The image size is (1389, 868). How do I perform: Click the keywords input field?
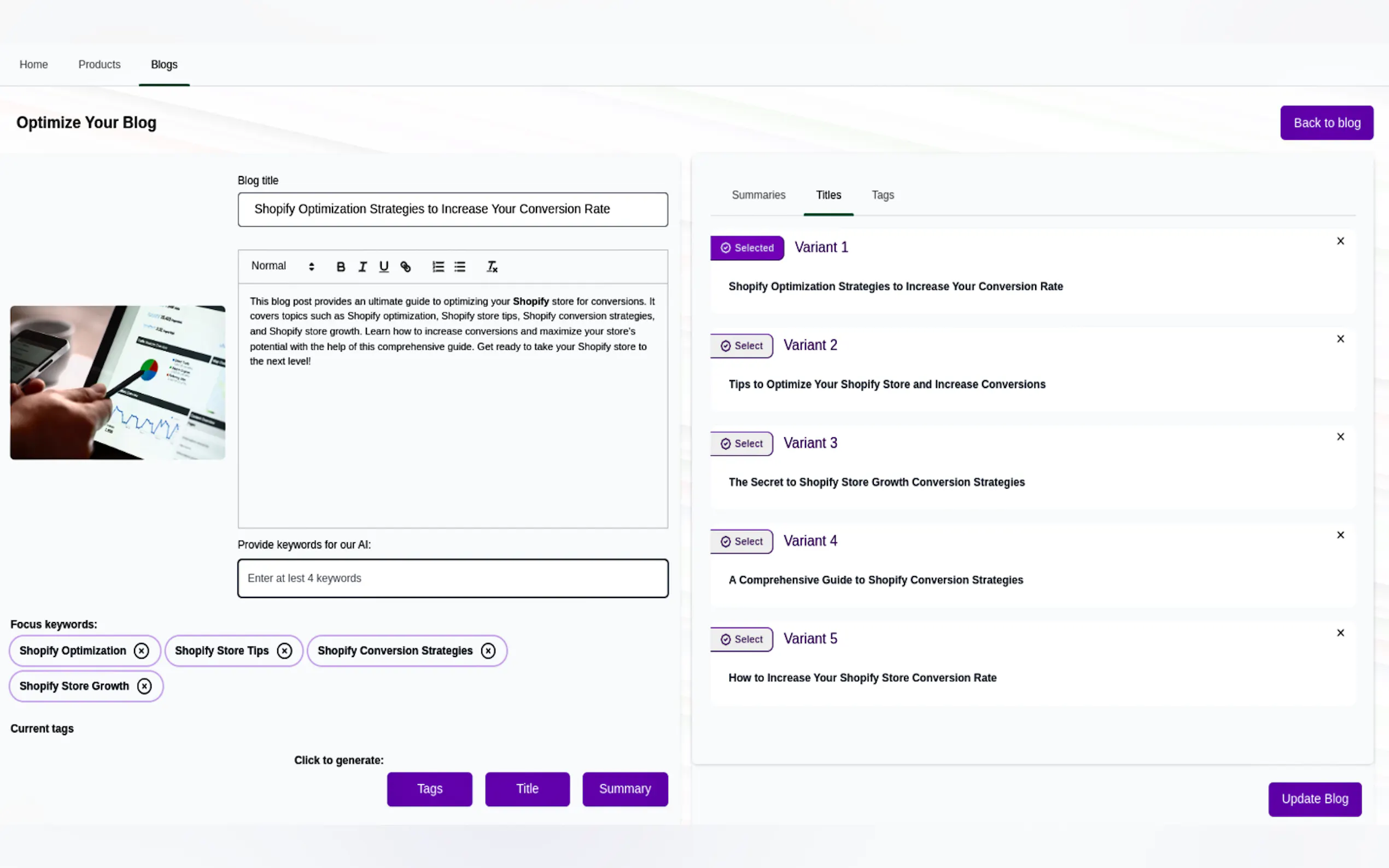[452, 578]
